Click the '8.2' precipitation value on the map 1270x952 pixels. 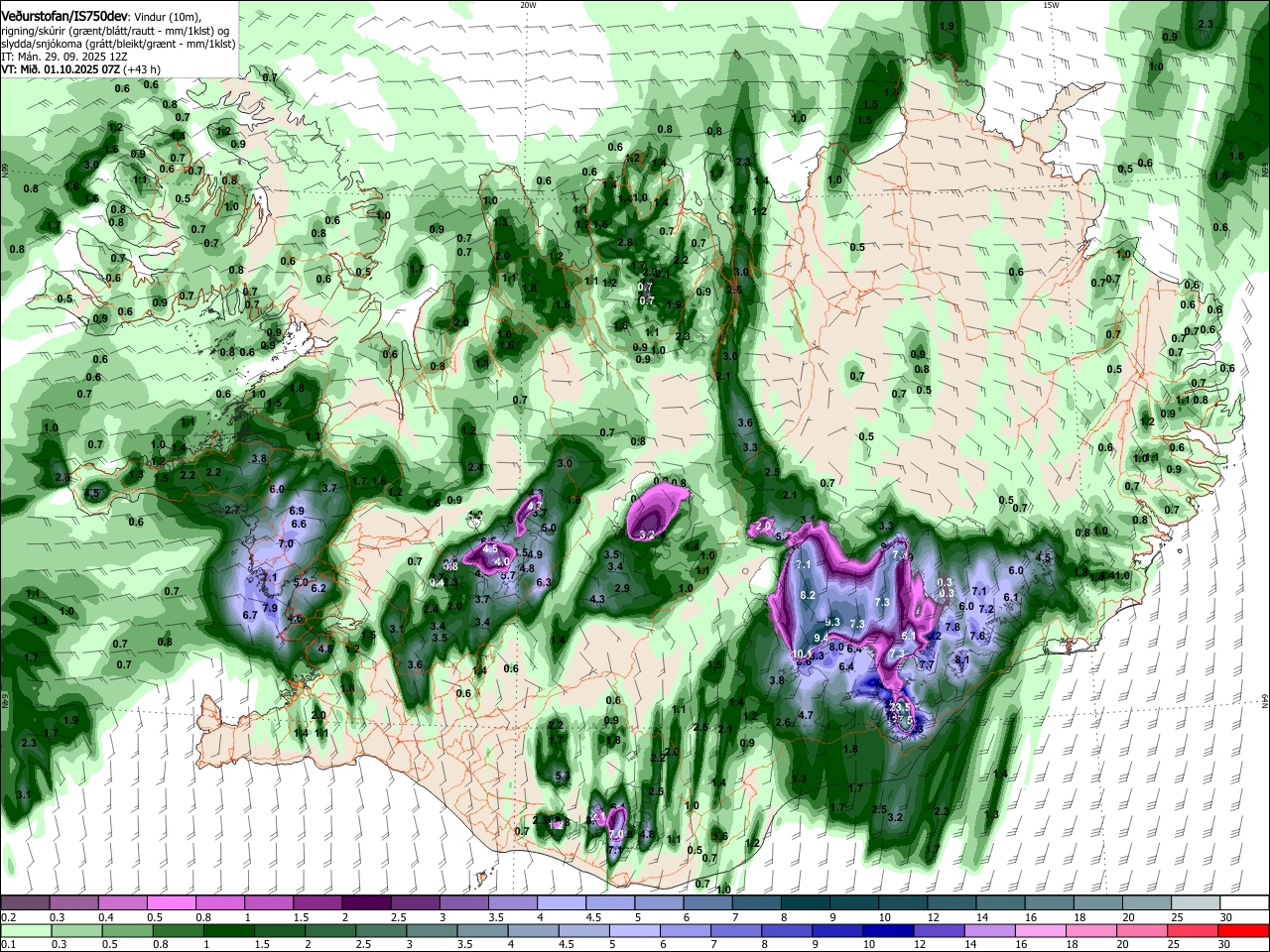coord(807,595)
